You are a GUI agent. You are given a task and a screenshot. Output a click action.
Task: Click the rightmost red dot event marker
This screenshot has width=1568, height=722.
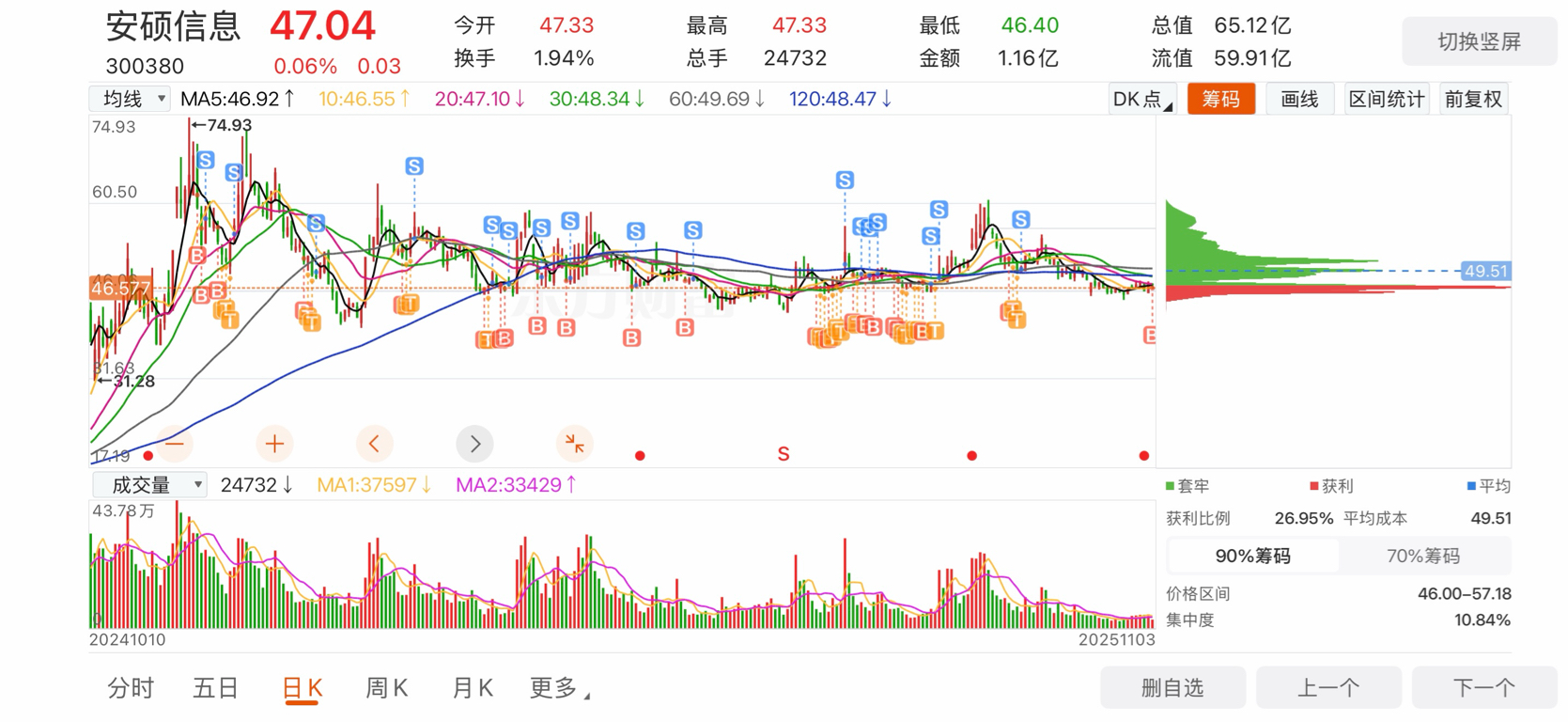tap(1143, 456)
